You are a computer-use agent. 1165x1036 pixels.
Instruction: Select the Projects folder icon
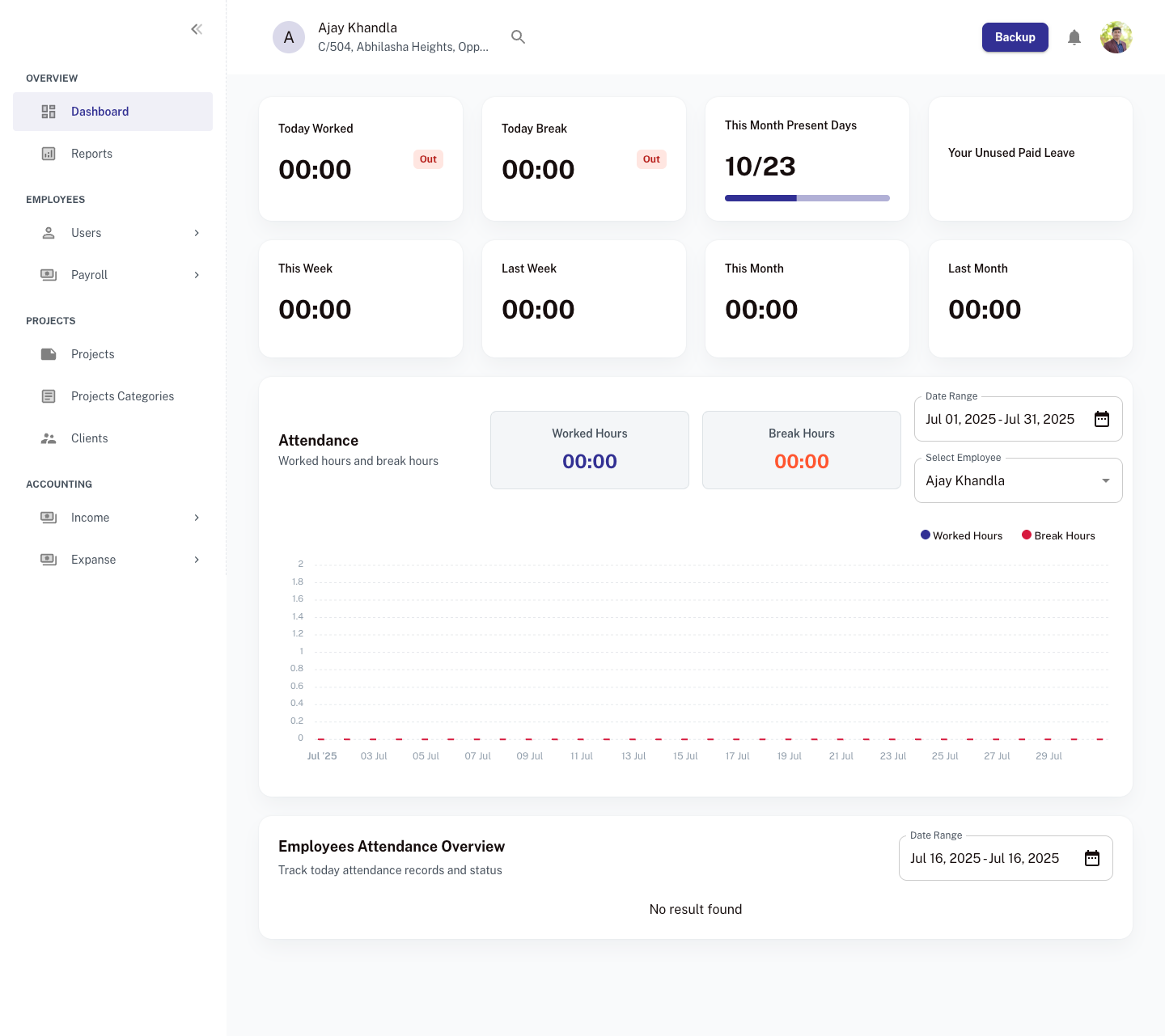tap(49, 354)
